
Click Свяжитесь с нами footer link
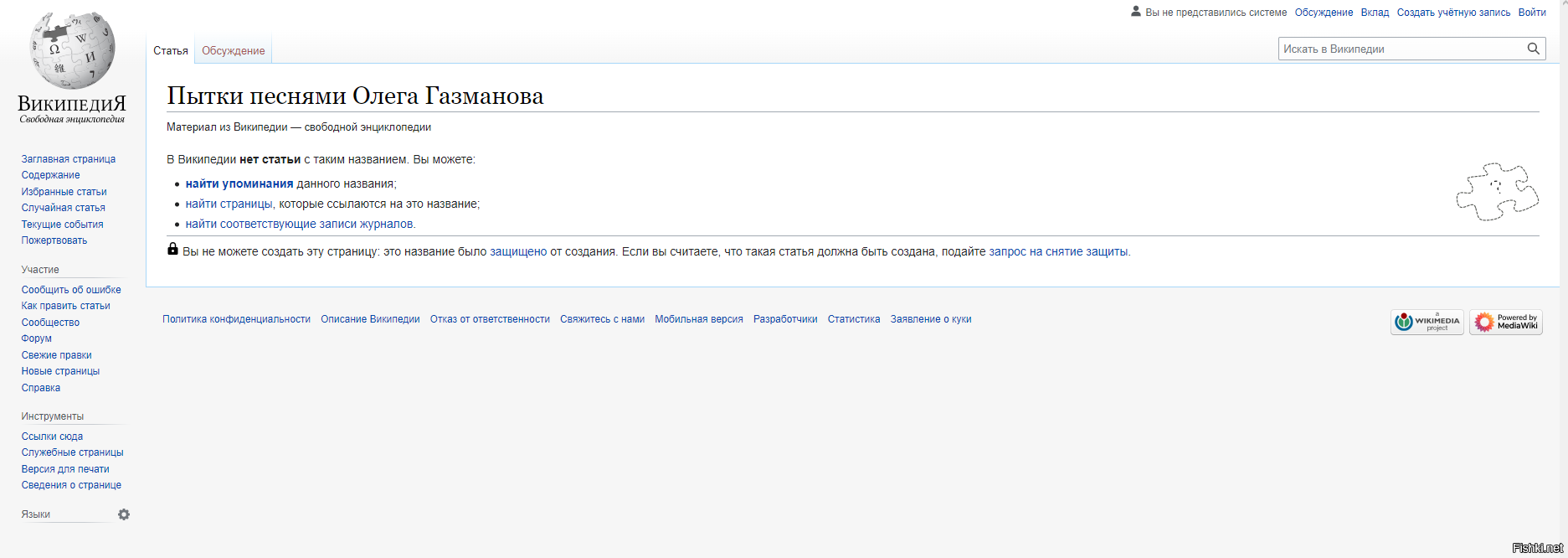[602, 319]
